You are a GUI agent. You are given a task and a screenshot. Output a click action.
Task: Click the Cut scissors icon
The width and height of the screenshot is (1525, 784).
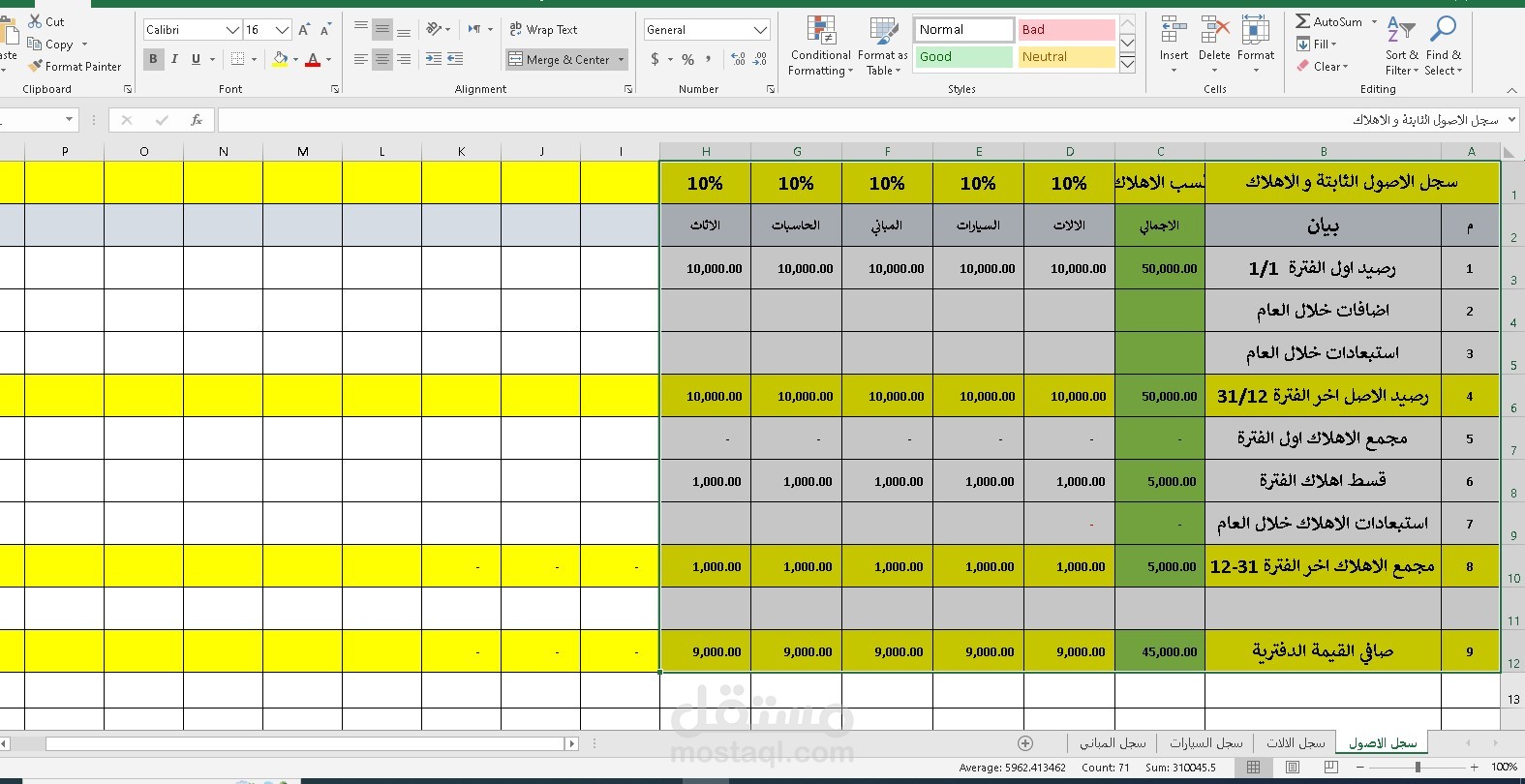pos(35,21)
